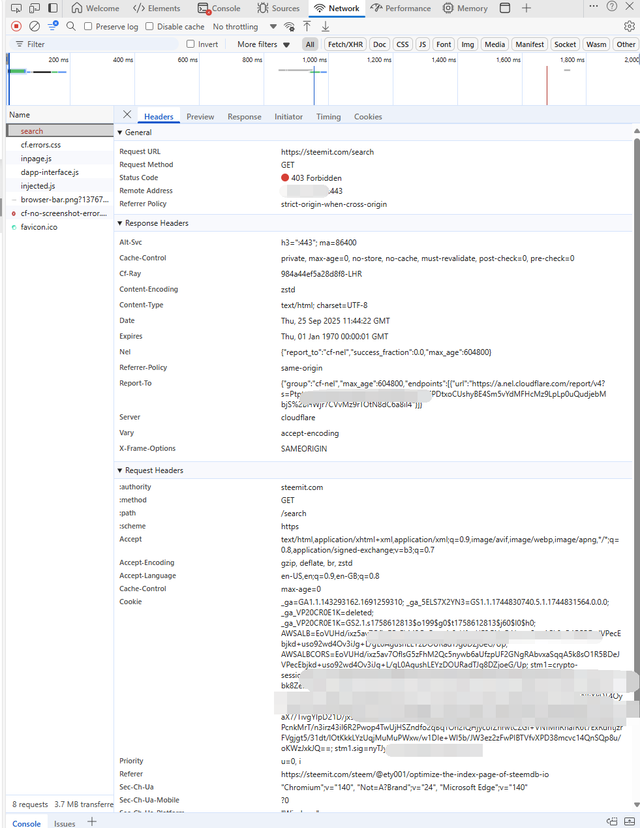
Task: Switch to the Response tab
Action: tap(244, 117)
